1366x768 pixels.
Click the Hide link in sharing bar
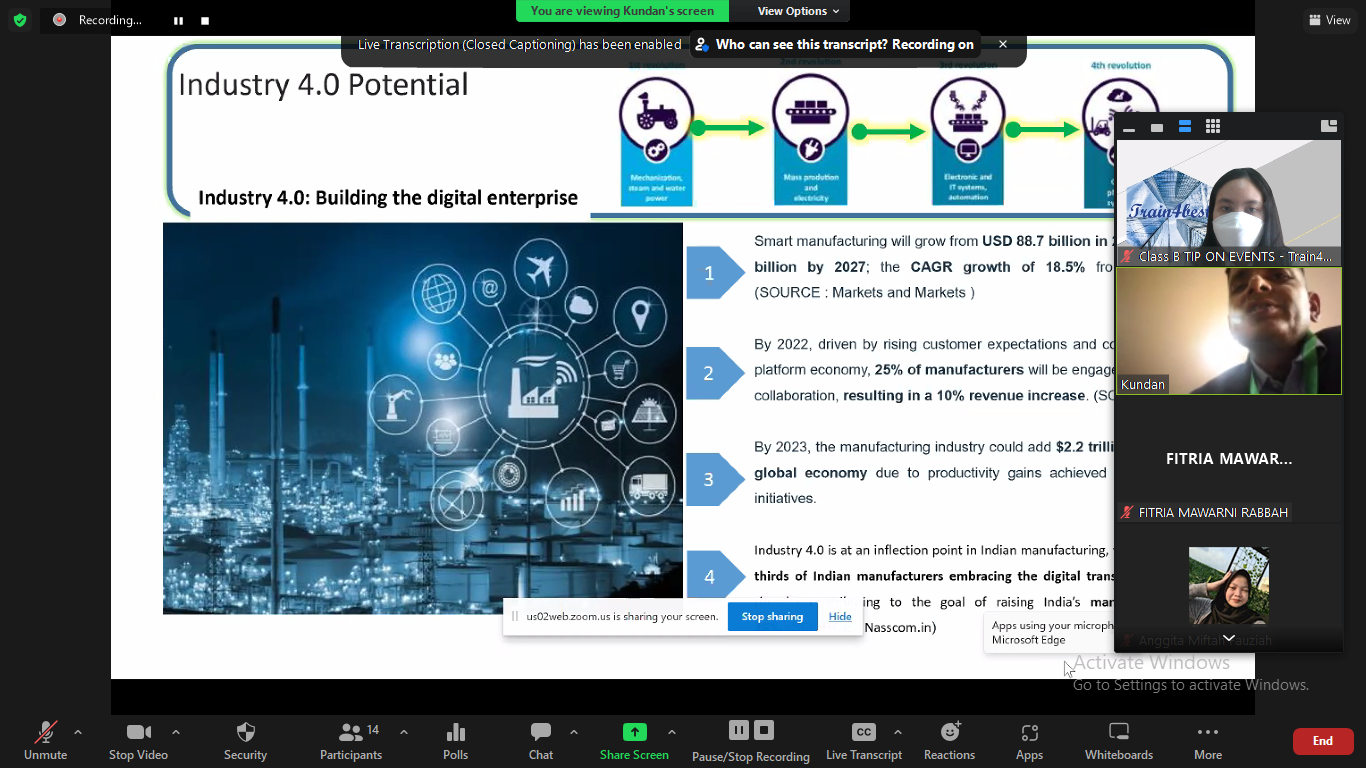tap(840, 617)
